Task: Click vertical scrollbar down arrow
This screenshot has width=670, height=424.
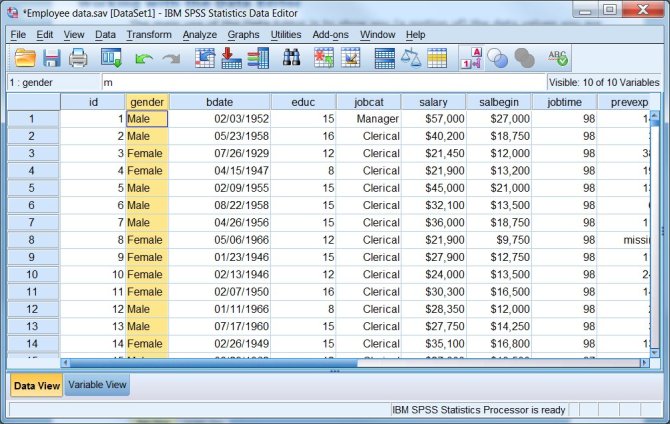Action: pyautogui.click(x=654, y=353)
